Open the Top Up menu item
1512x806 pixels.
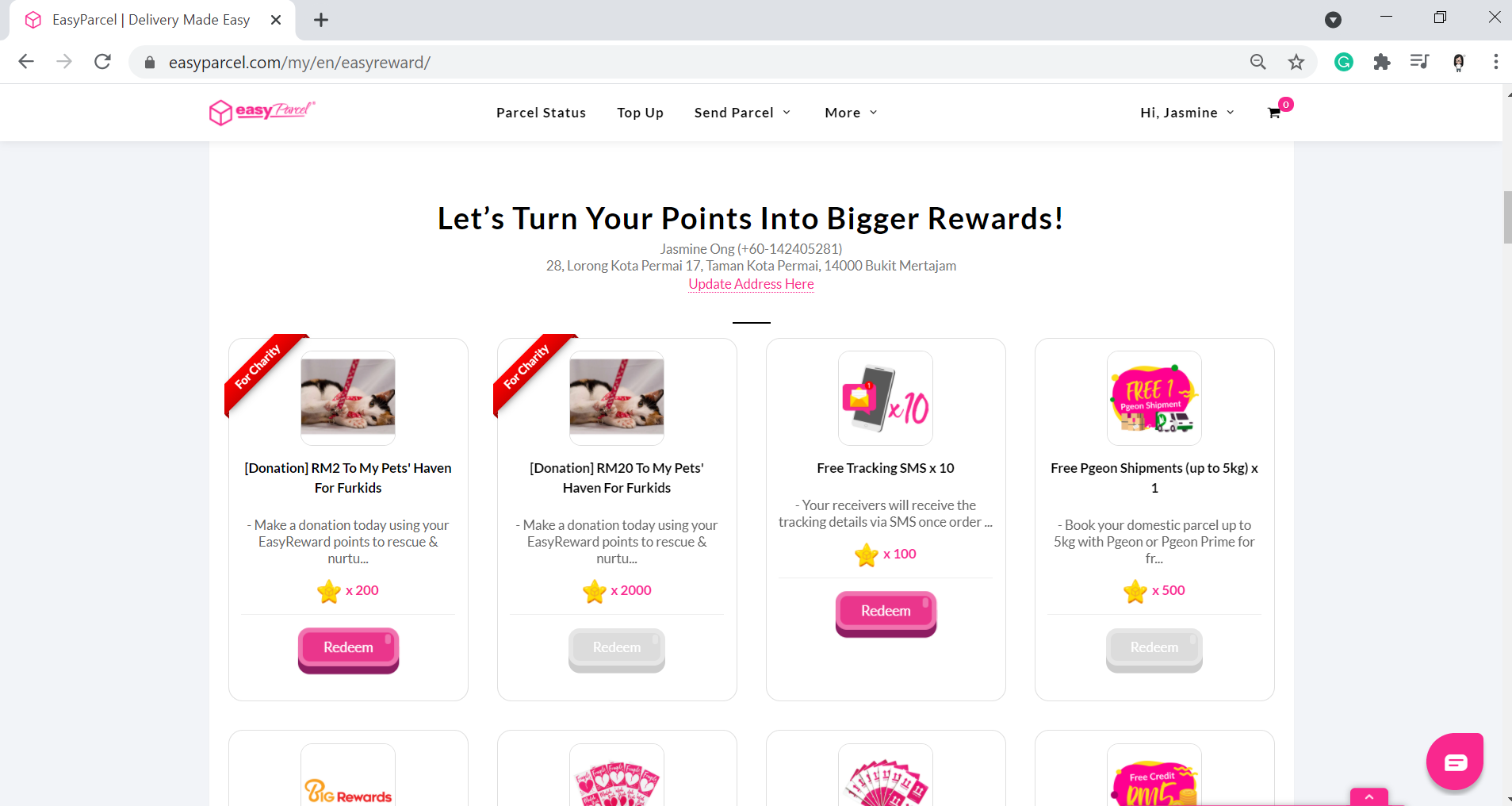click(641, 113)
